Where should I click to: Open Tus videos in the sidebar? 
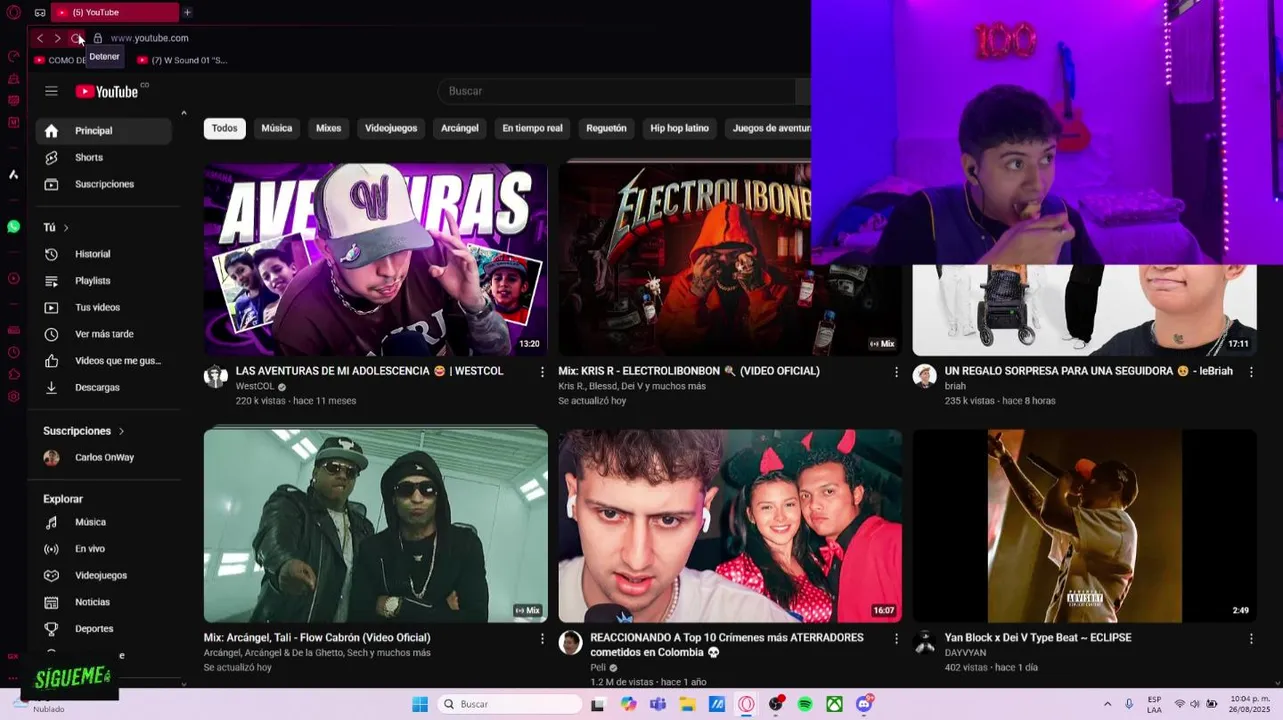(103, 308)
